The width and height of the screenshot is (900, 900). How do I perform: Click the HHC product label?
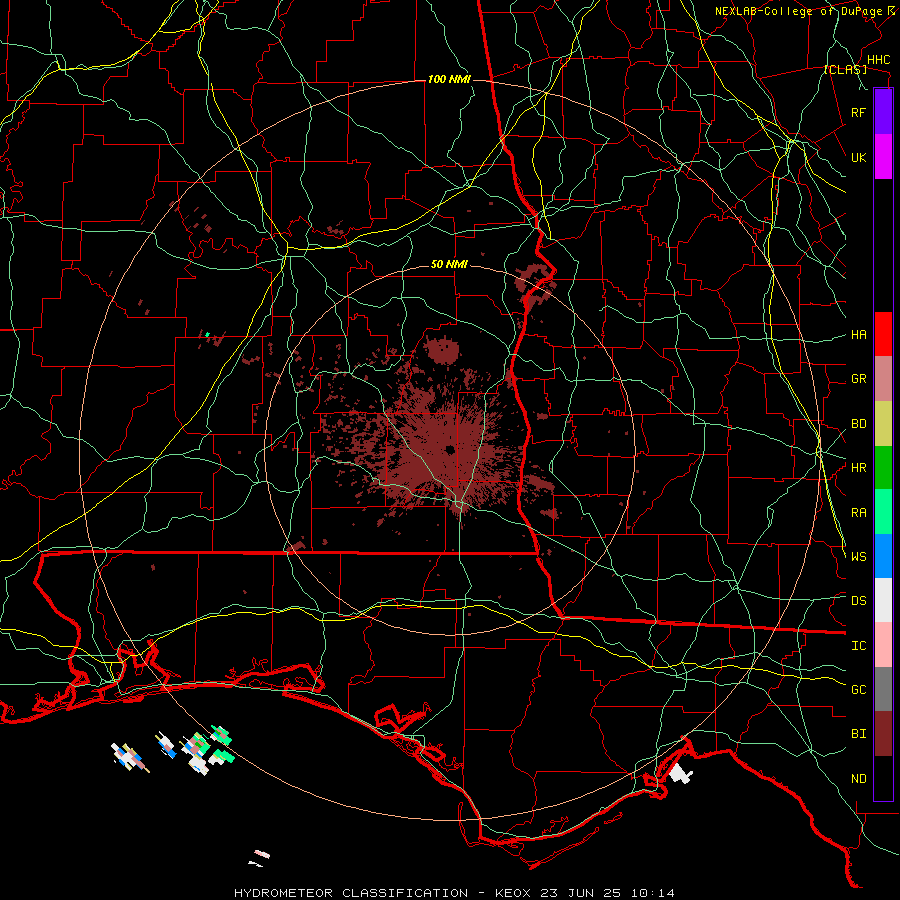pos(878,60)
